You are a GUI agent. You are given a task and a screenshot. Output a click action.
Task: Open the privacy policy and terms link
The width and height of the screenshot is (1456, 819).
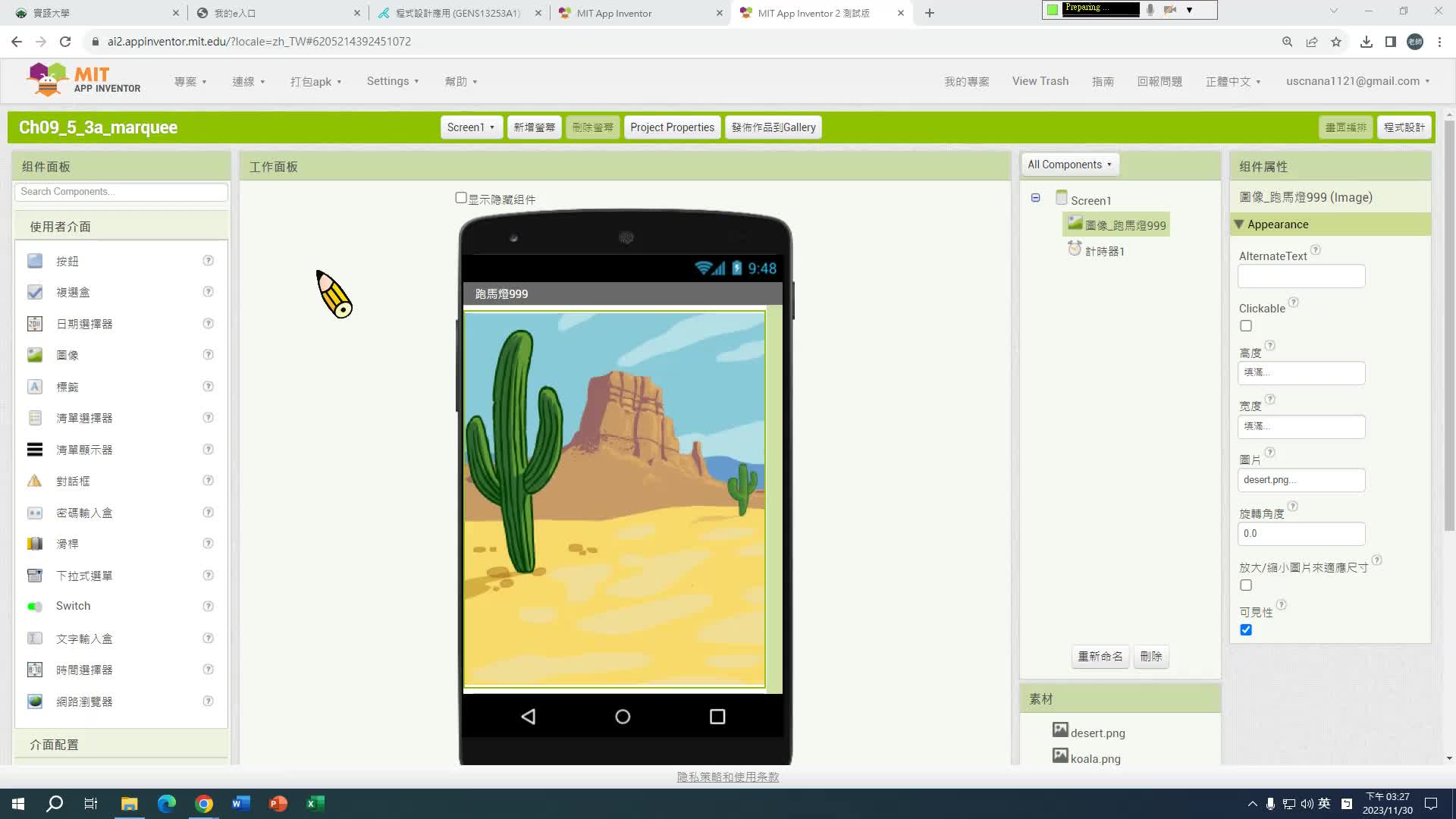pyautogui.click(x=727, y=777)
